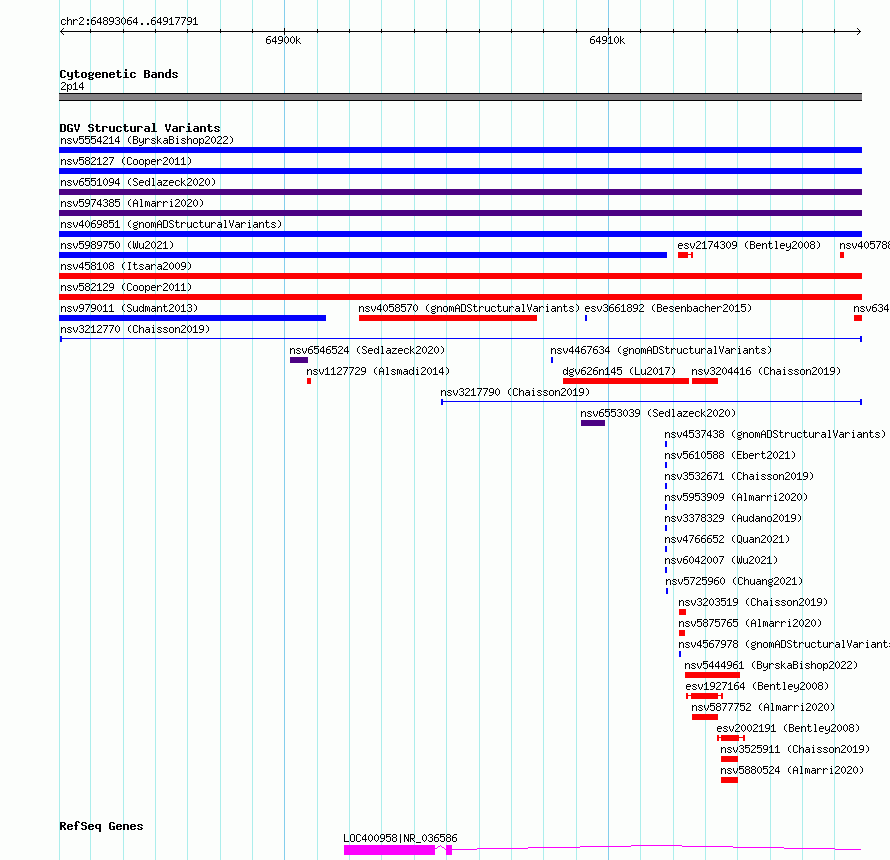Screen dimensions: 890x860
Task: Click the nsv5725960 (Chuang2021) label
Action: point(734,581)
